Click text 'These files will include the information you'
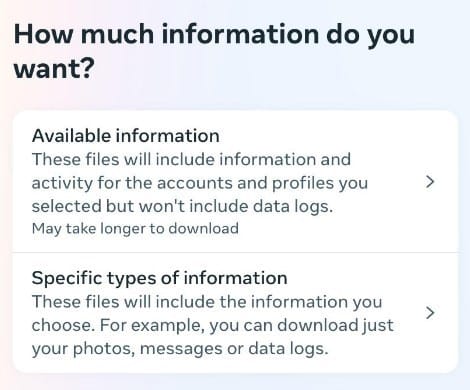 click(207, 302)
